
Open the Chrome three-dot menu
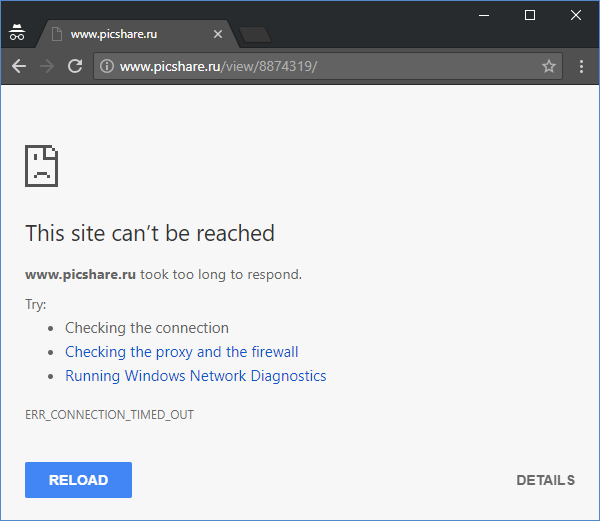click(582, 67)
